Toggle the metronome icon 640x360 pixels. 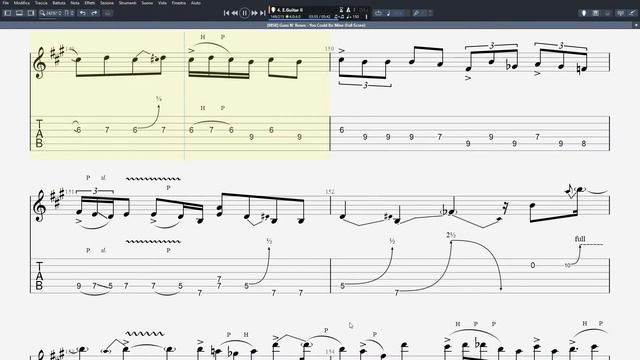pyautogui.click(x=348, y=9)
